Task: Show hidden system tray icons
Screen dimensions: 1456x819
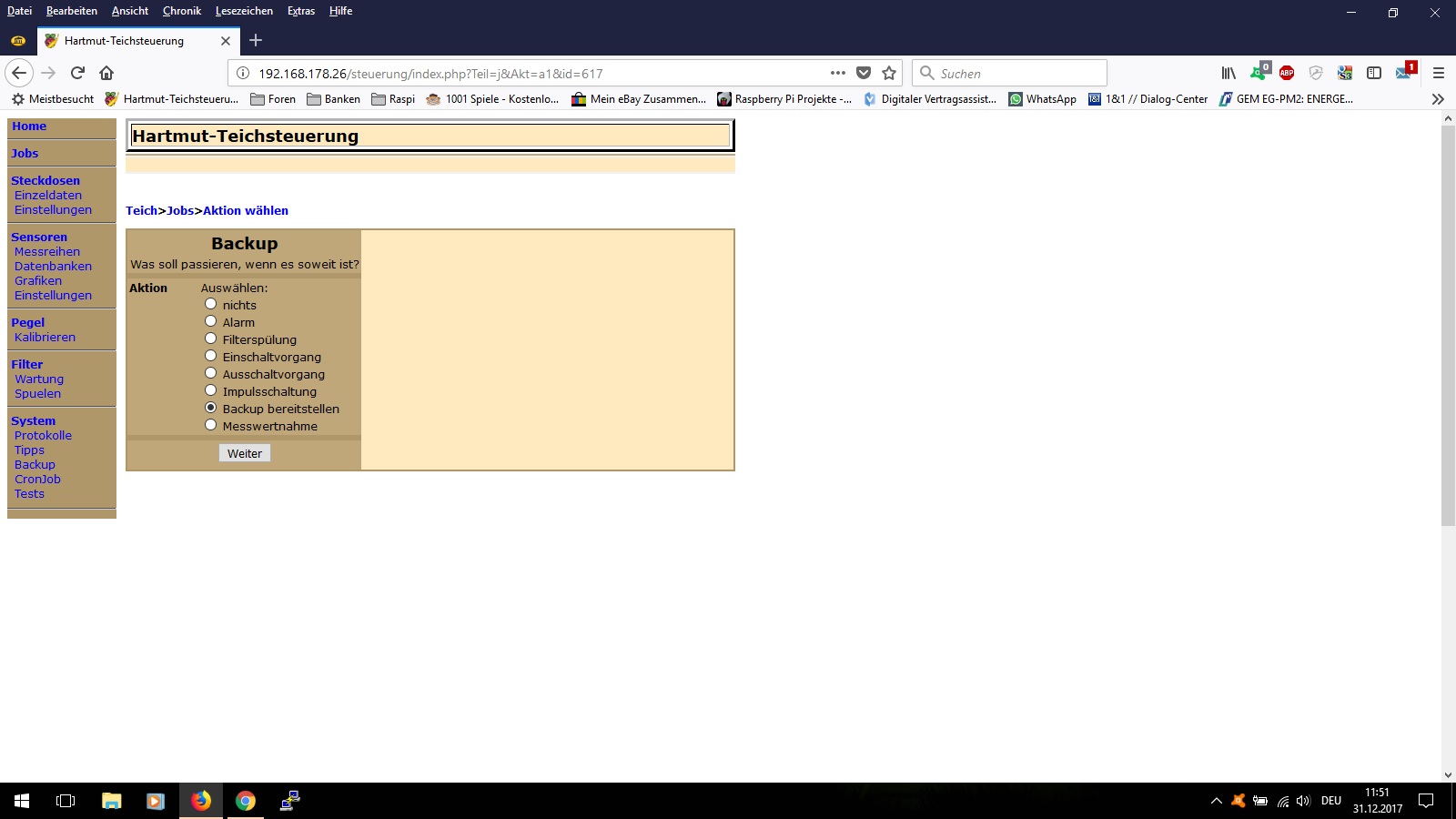Action: click(x=1216, y=801)
